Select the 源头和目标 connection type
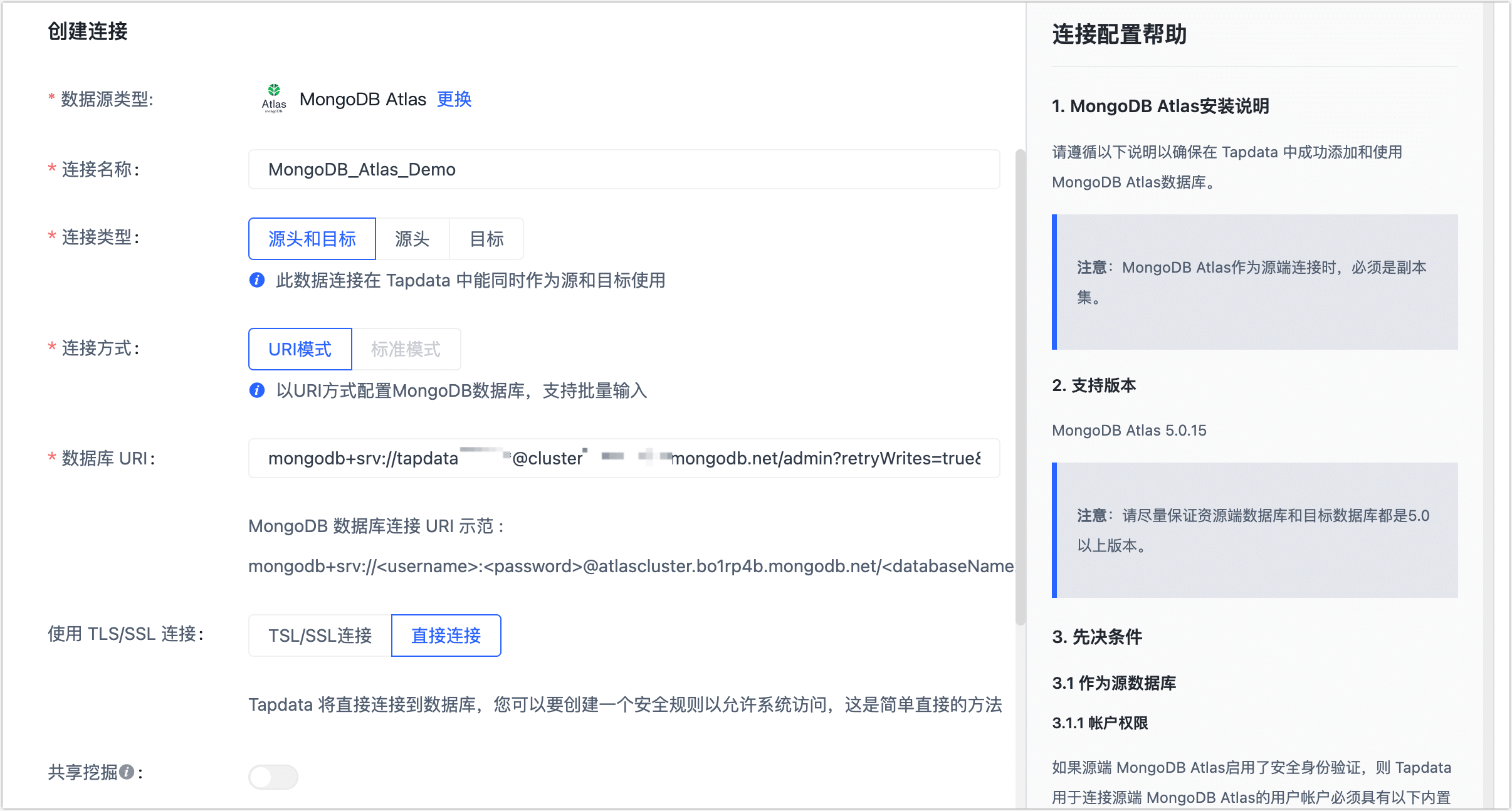The image size is (1512, 811). point(312,238)
